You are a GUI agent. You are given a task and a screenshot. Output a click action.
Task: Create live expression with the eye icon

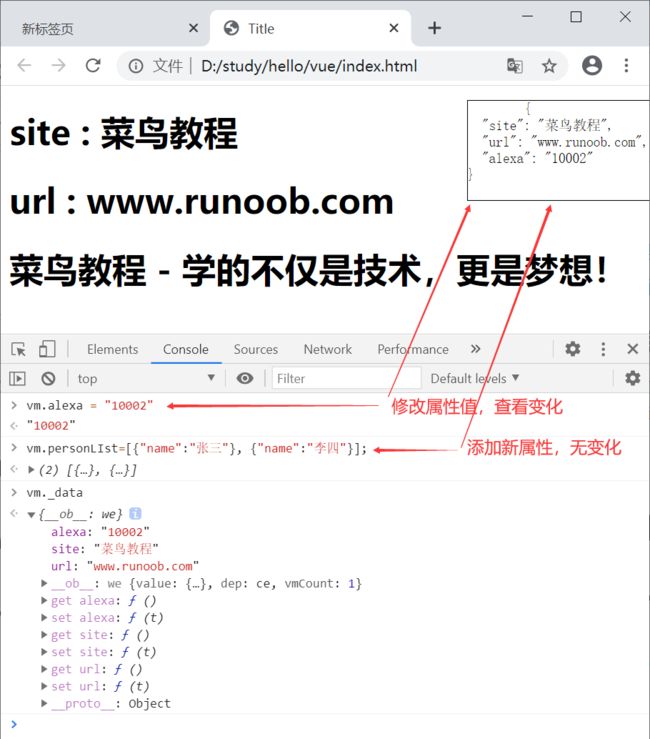click(245, 378)
